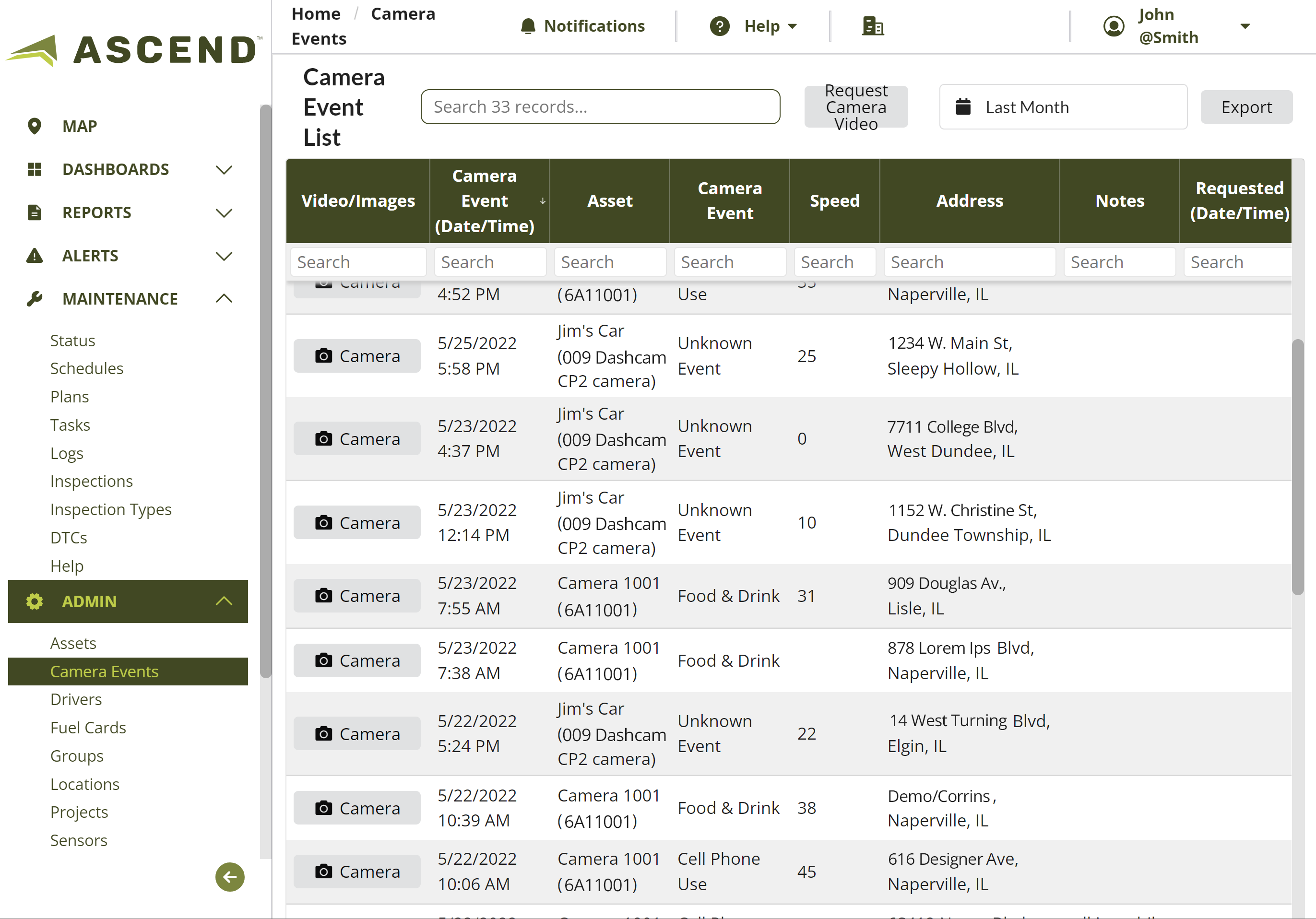1316x919 pixels.
Task: Click the Dashboards grid icon
Action: pos(35,169)
